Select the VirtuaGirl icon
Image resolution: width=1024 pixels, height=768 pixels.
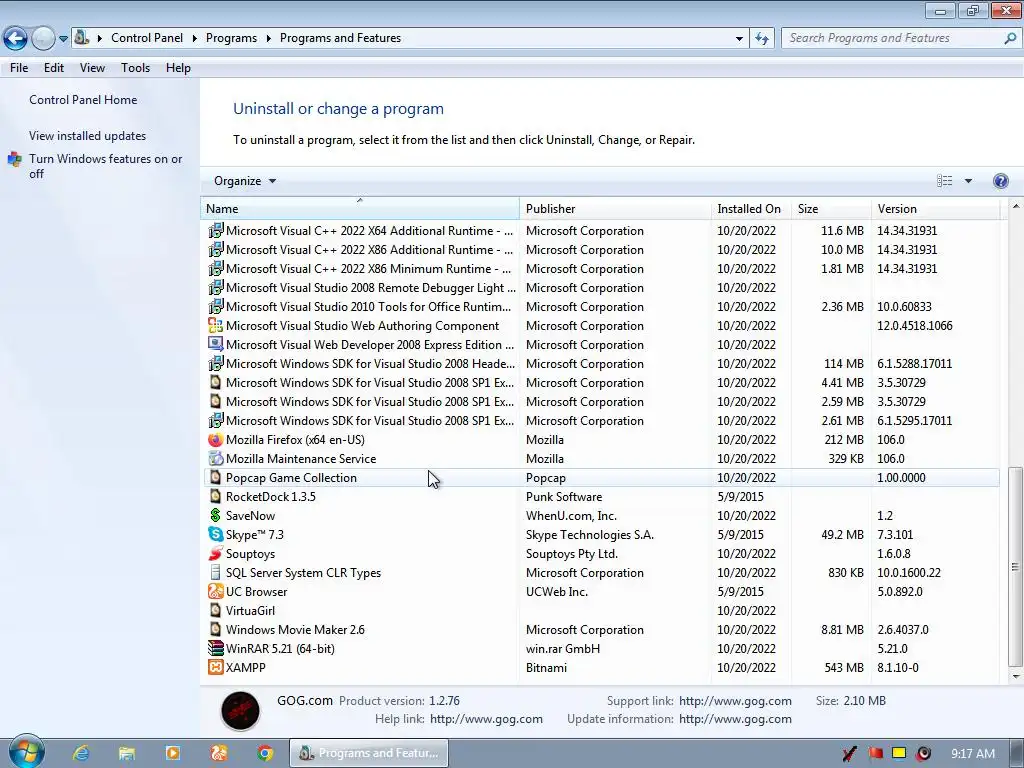click(215, 610)
